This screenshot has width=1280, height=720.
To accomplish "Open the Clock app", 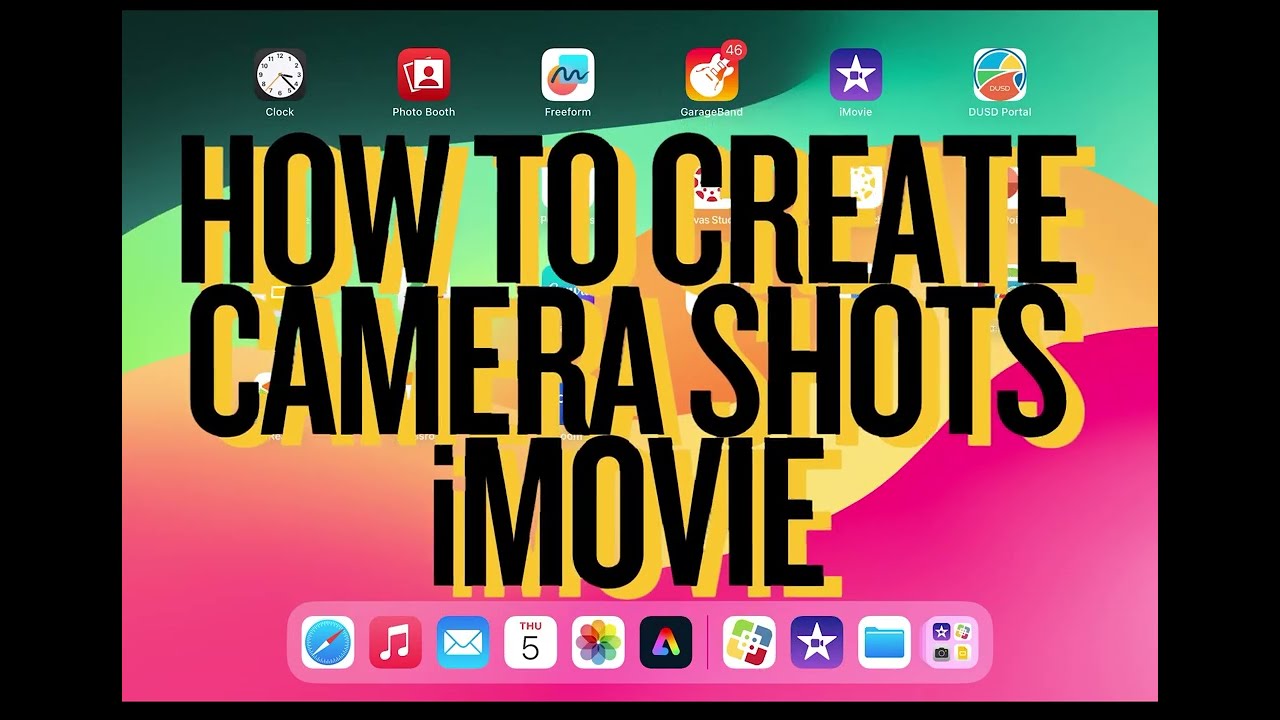I will (x=280, y=75).
